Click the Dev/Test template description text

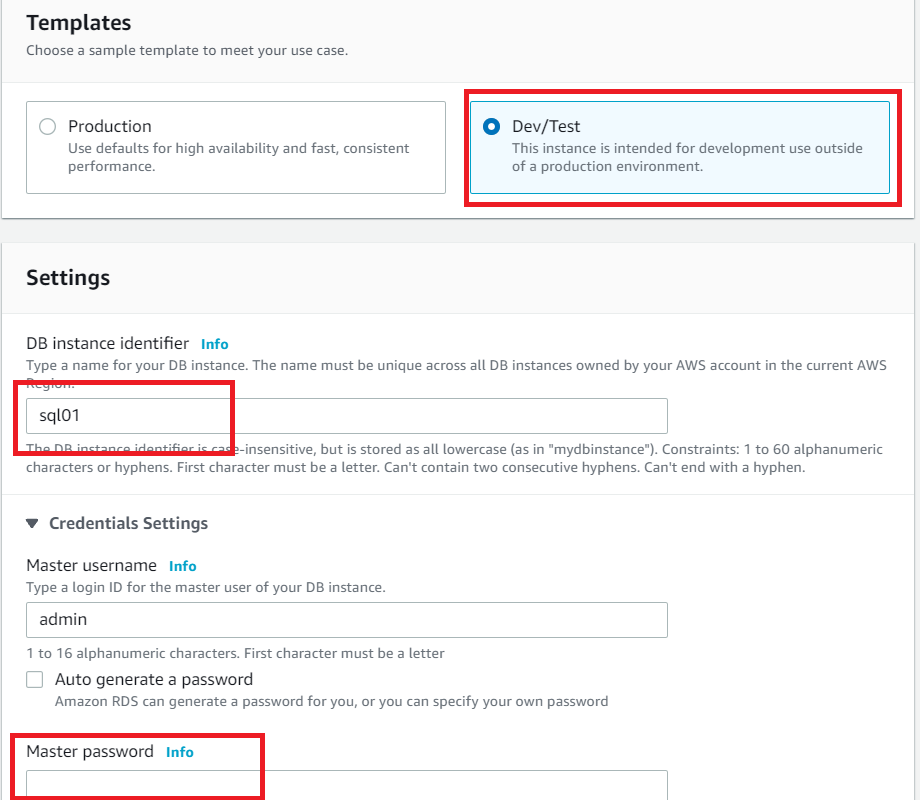pos(686,157)
